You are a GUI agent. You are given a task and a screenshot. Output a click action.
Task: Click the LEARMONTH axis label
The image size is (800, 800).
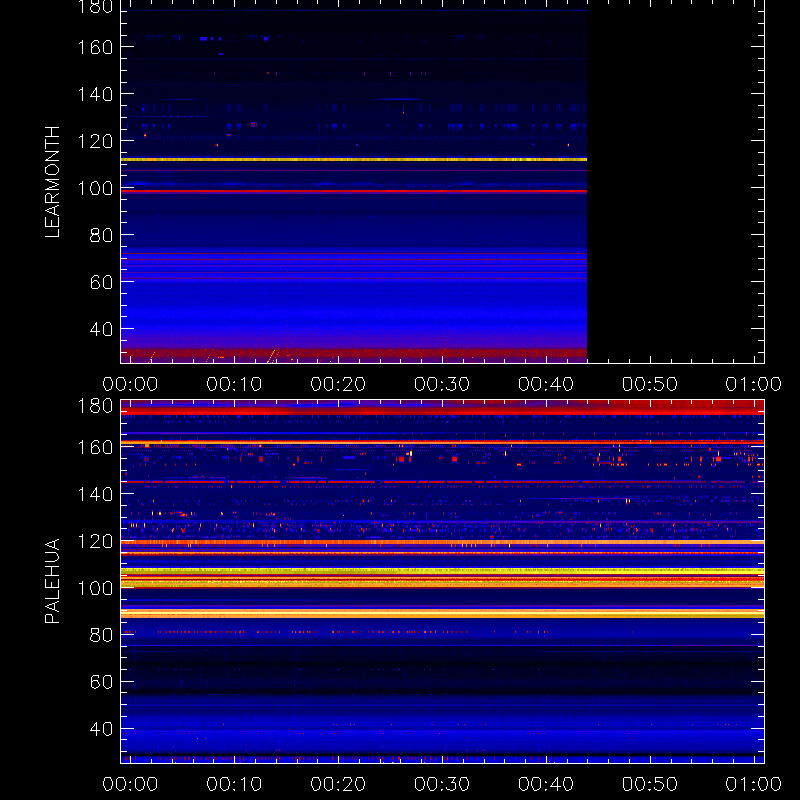click(x=53, y=182)
